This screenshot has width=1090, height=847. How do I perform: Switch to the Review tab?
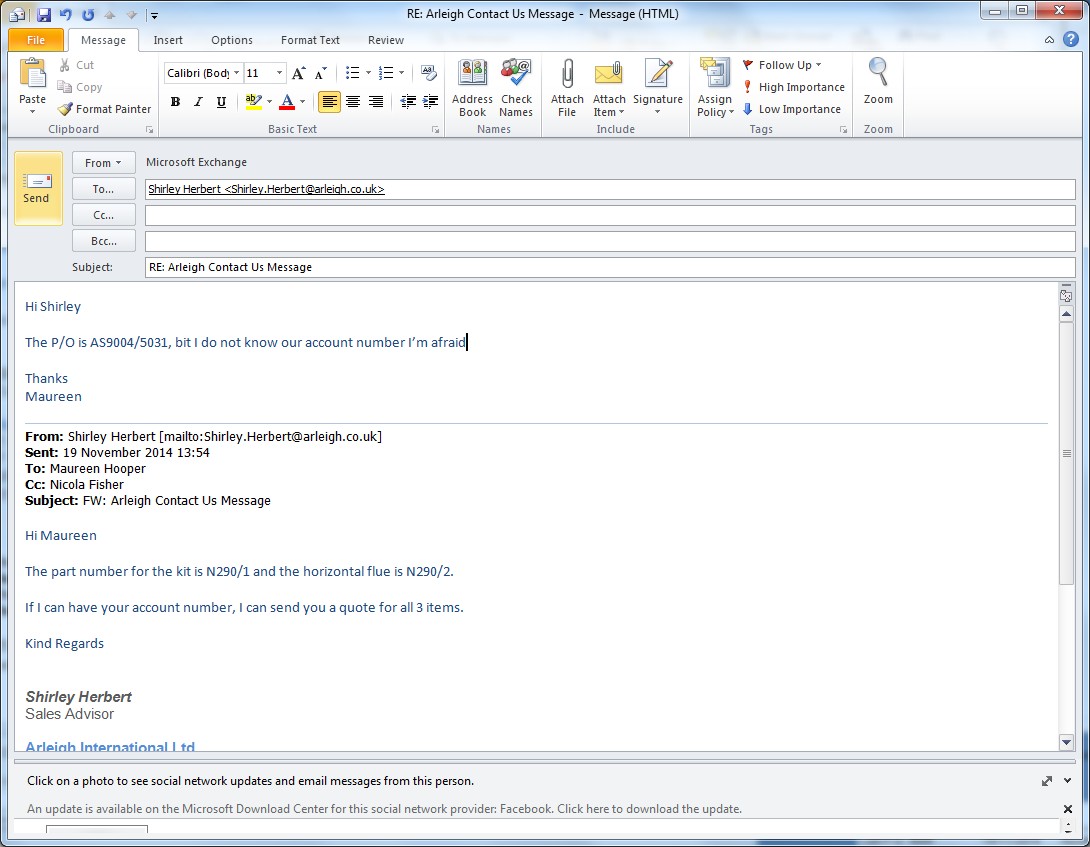386,40
